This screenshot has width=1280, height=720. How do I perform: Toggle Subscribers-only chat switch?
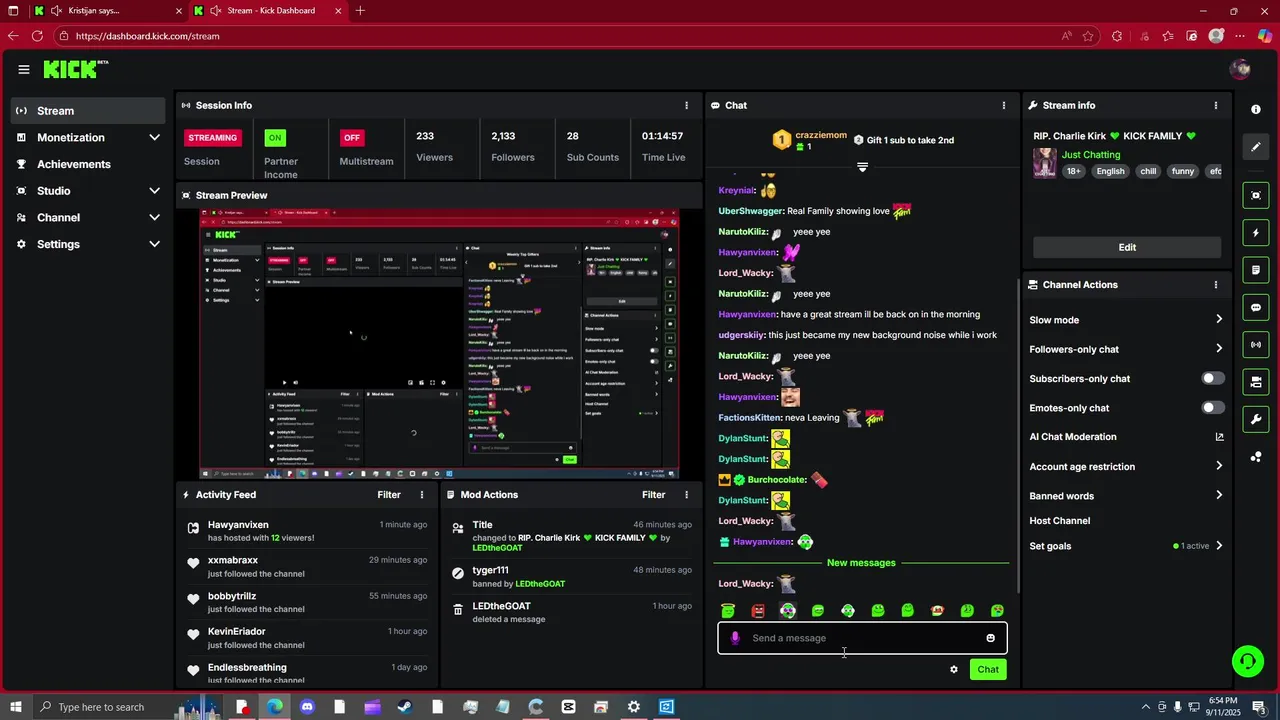click(x=1212, y=378)
